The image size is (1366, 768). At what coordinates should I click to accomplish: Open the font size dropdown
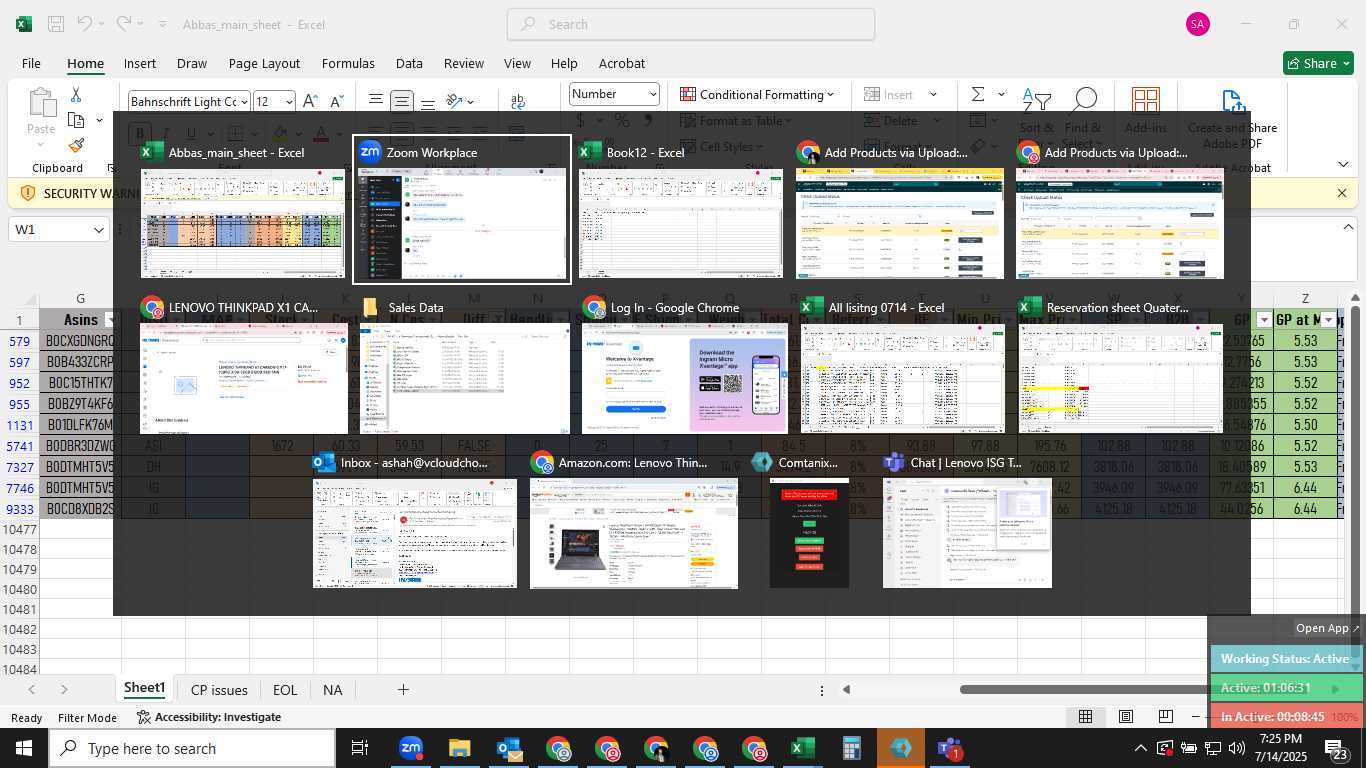click(x=289, y=101)
